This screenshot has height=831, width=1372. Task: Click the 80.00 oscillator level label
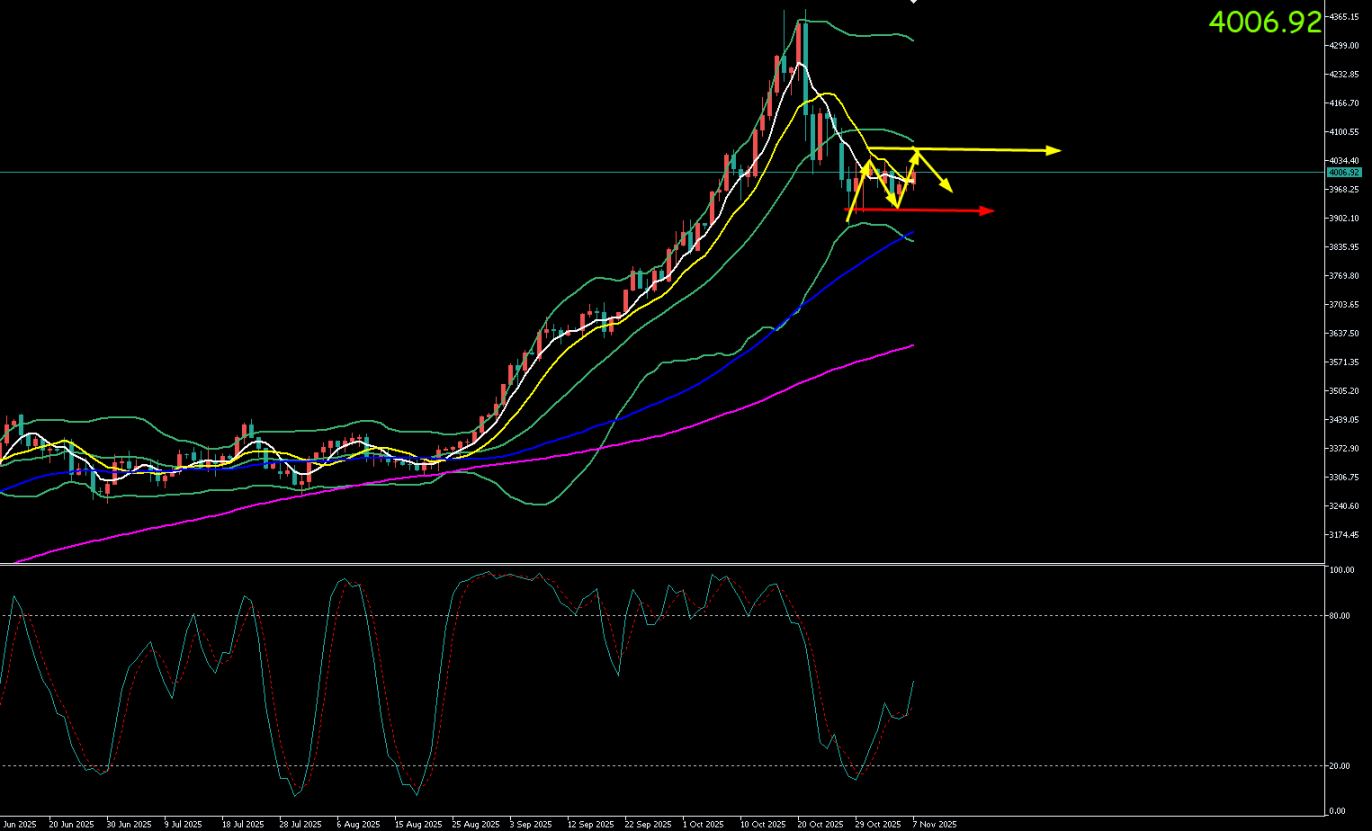pyautogui.click(x=1340, y=616)
